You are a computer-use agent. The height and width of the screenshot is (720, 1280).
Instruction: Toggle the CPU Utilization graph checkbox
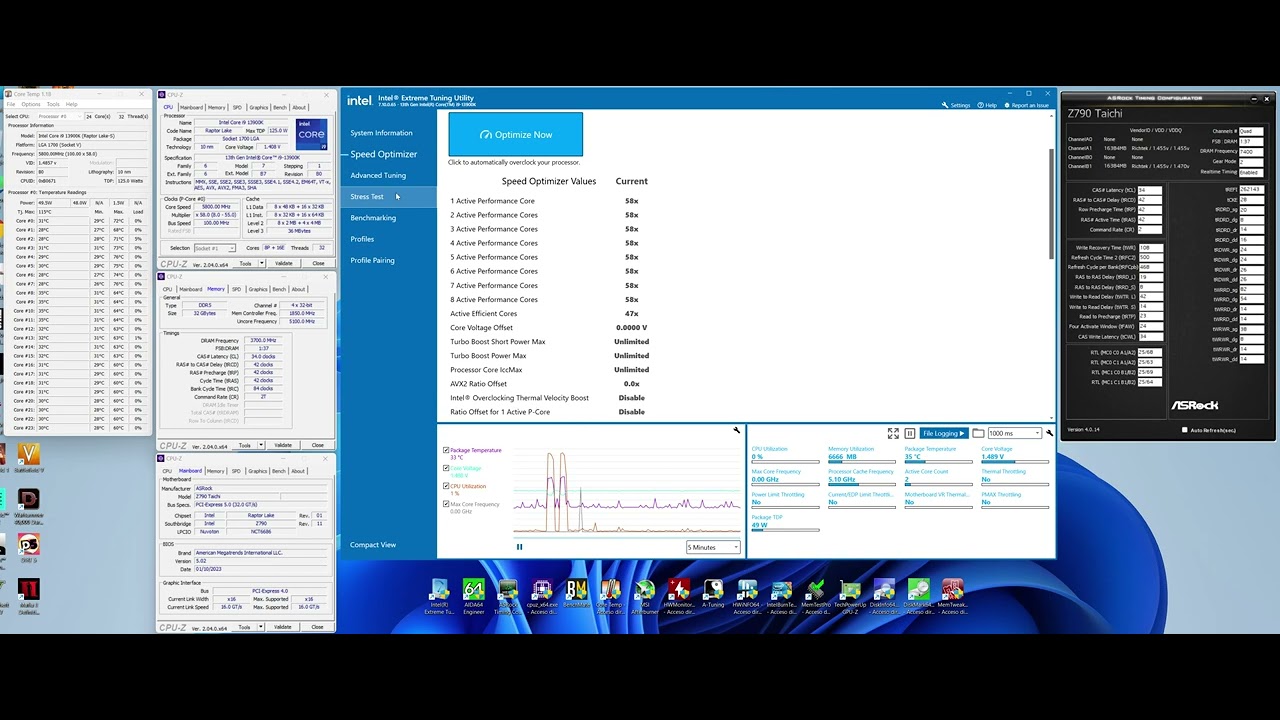pos(446,486)
